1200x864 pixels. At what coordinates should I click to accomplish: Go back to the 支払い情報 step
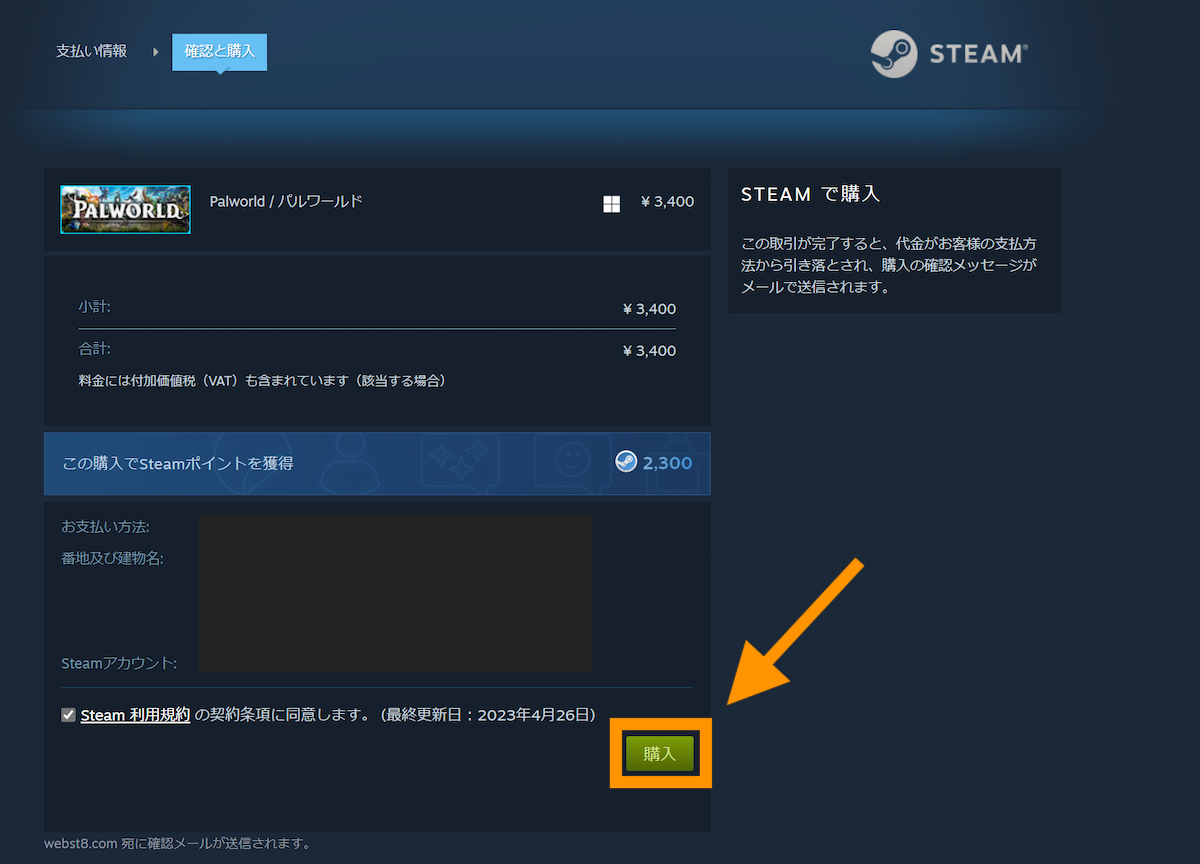(91, 50)
